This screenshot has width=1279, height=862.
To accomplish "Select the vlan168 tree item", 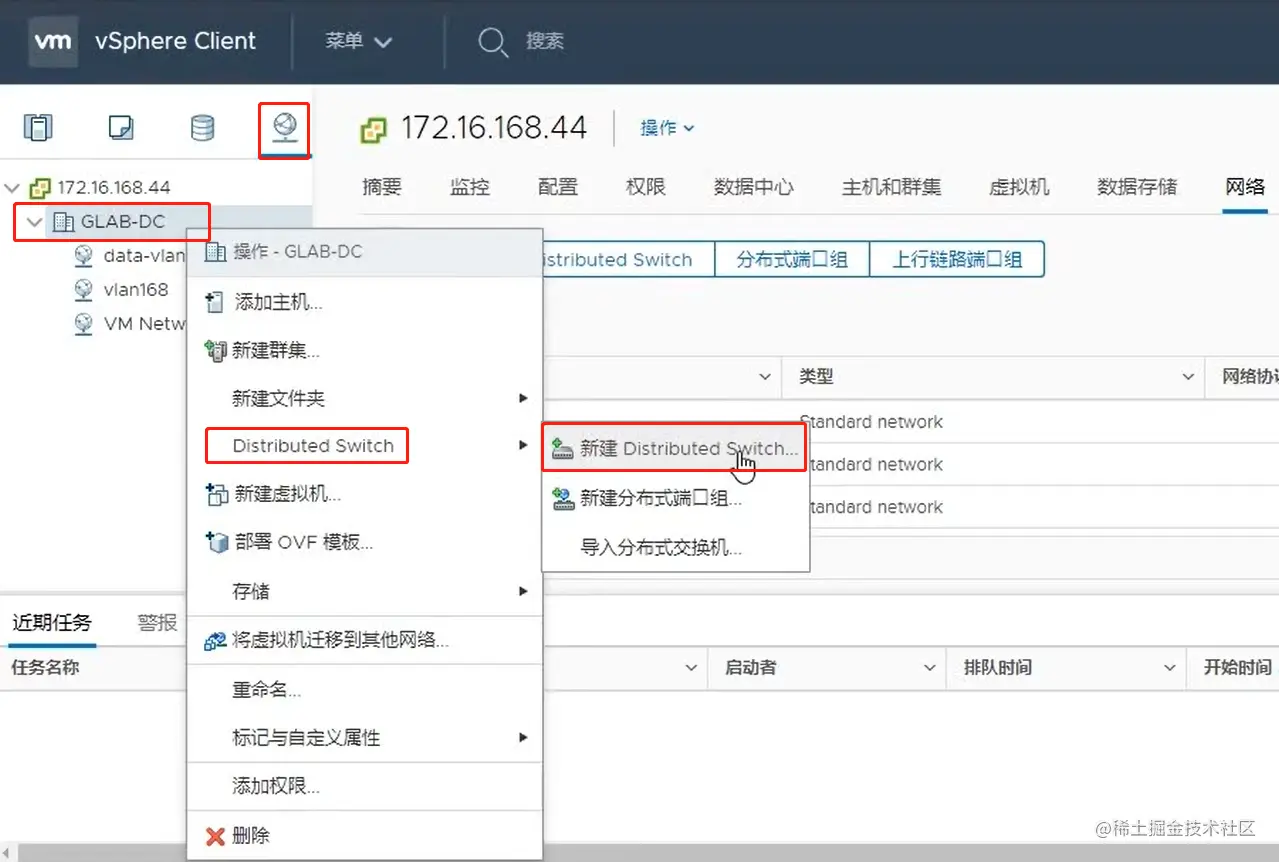I will (135, 290).
